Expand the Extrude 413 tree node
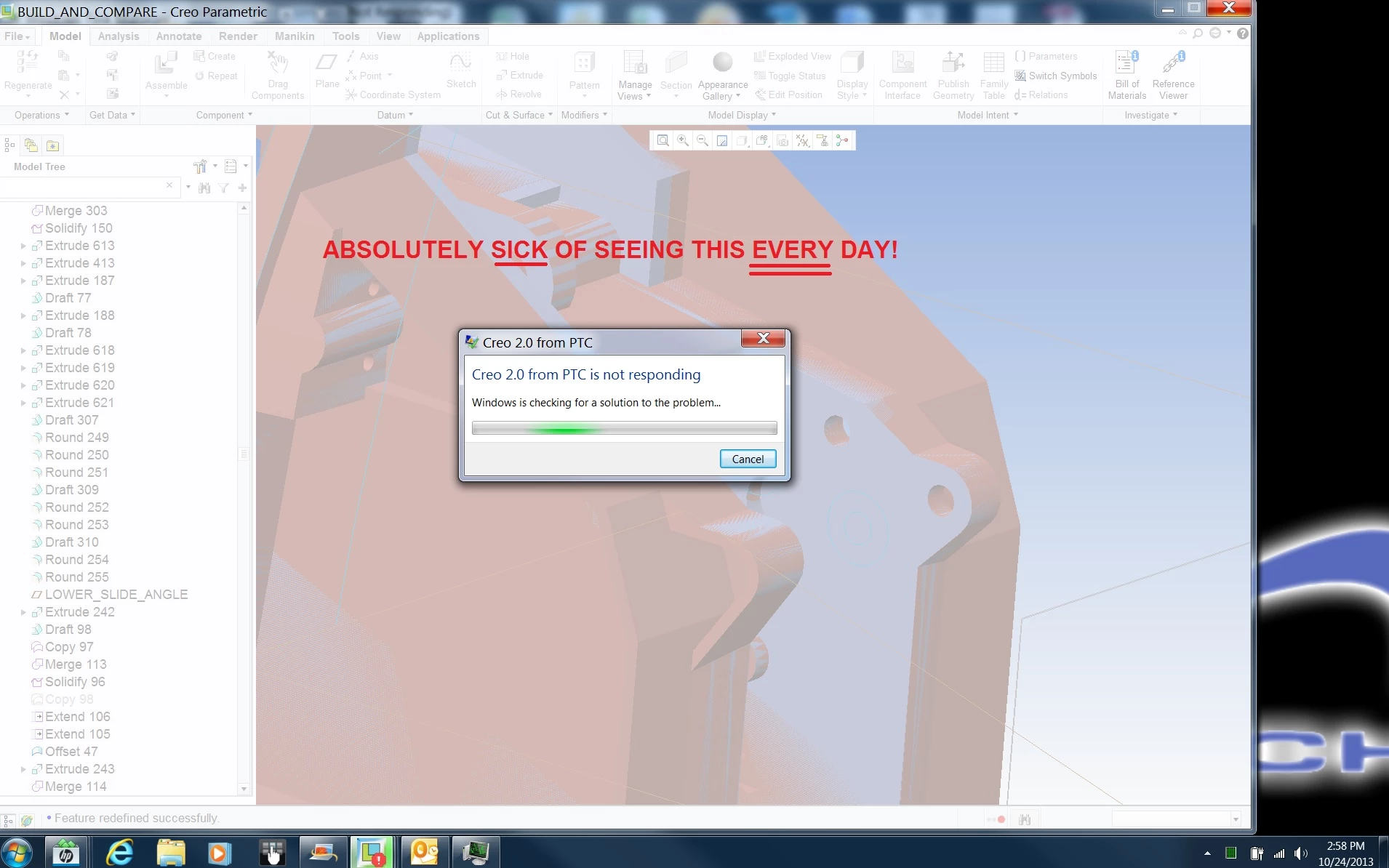Image resolution: width=1389 pixels, height=868 pixels. pos(23,264)
